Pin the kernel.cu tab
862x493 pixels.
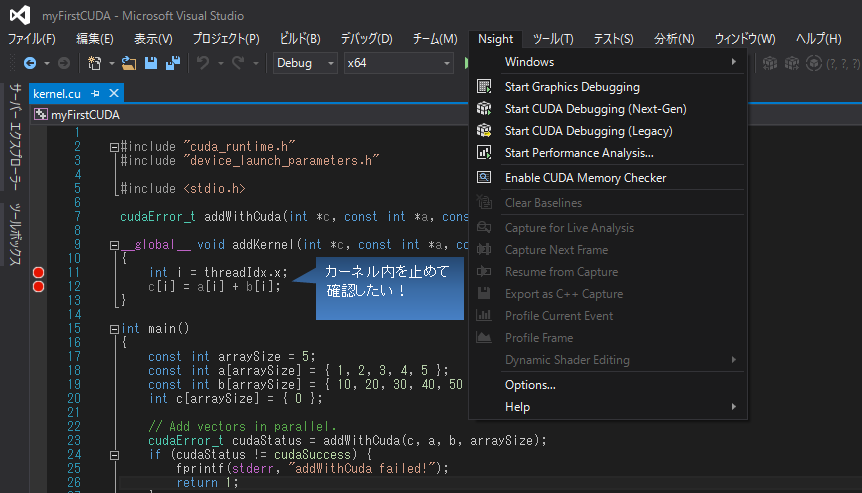pos(95,93)
